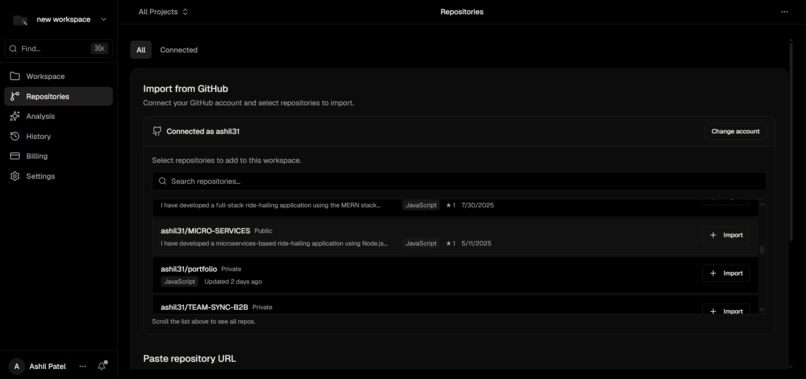This screenshot has height=379, width=806.
Task: Click the JavaScript tag on MICRO-SERVICES row
Action: point(421,243)
